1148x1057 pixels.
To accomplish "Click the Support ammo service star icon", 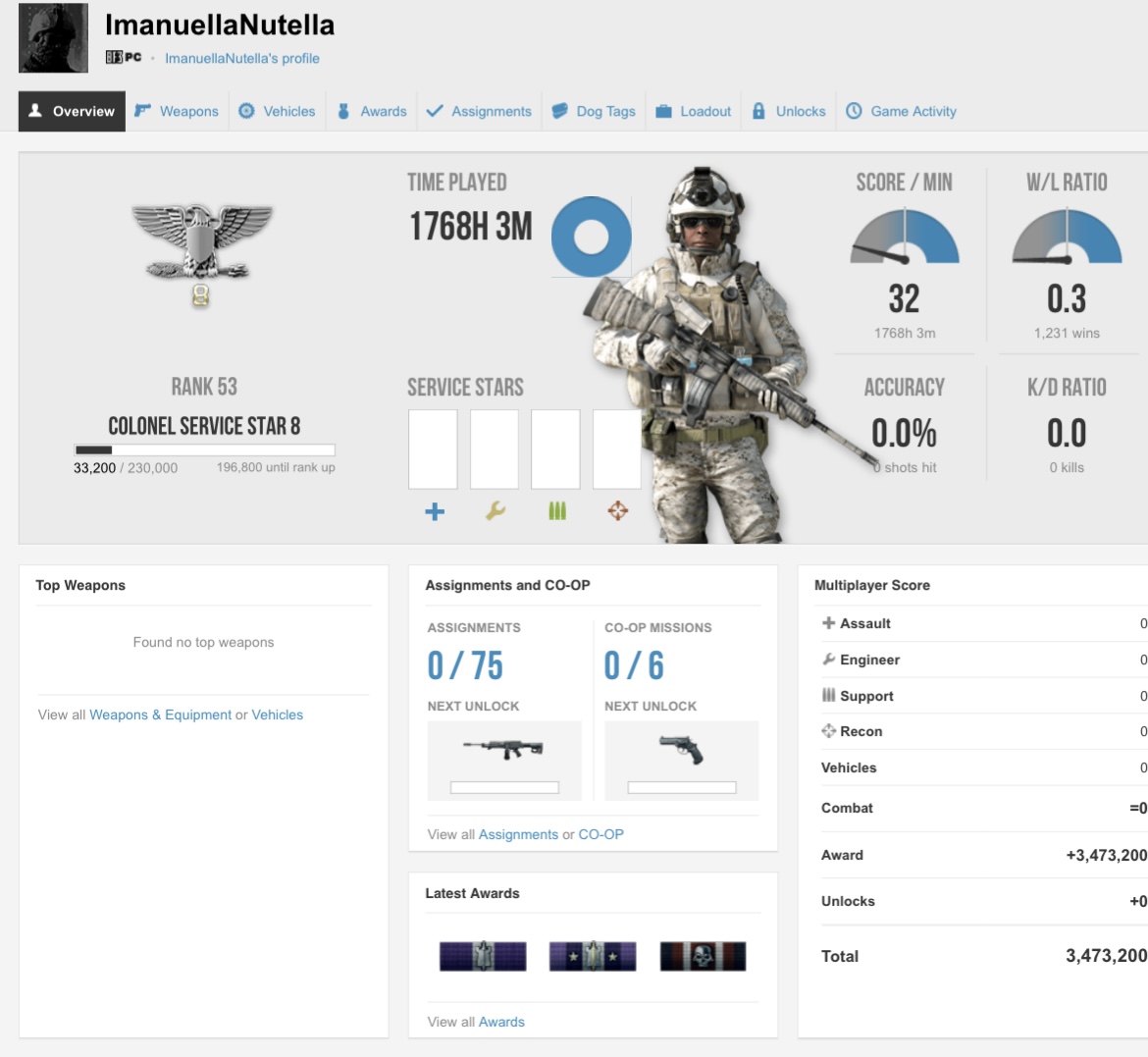I will click(x=557, y=511).
